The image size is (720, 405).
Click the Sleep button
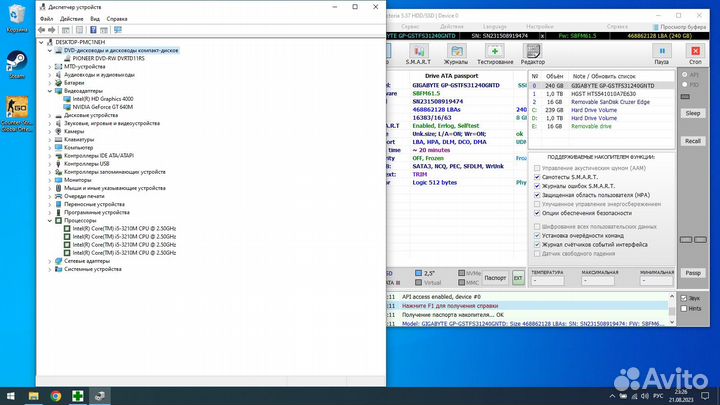[x=692, y=113]
